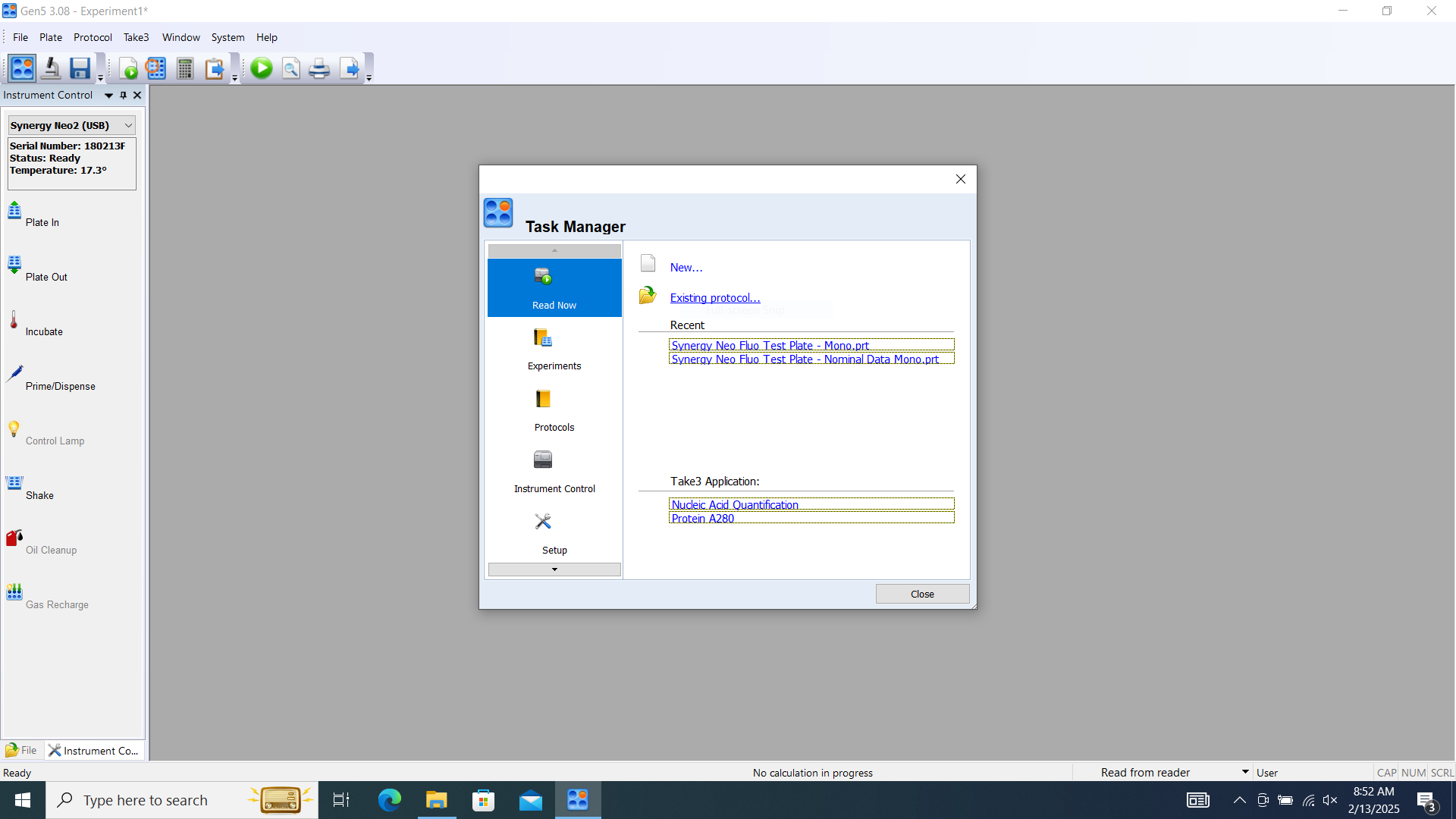Expand first toolbar overflow options arrow
The image size is (1456, 819).
click(100, 78)
